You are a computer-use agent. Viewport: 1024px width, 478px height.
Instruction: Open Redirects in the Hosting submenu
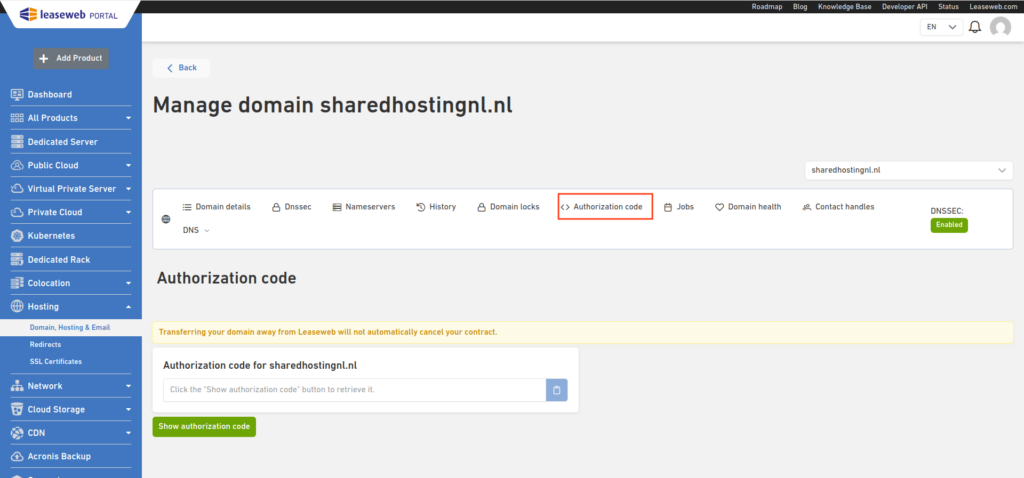(x=45, y=344)
